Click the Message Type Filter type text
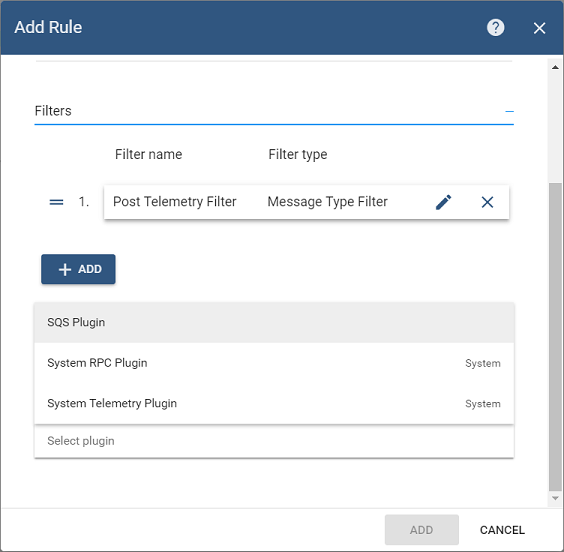Image resolution: width=564 pixels, height=552 pixels. [327, 201]
